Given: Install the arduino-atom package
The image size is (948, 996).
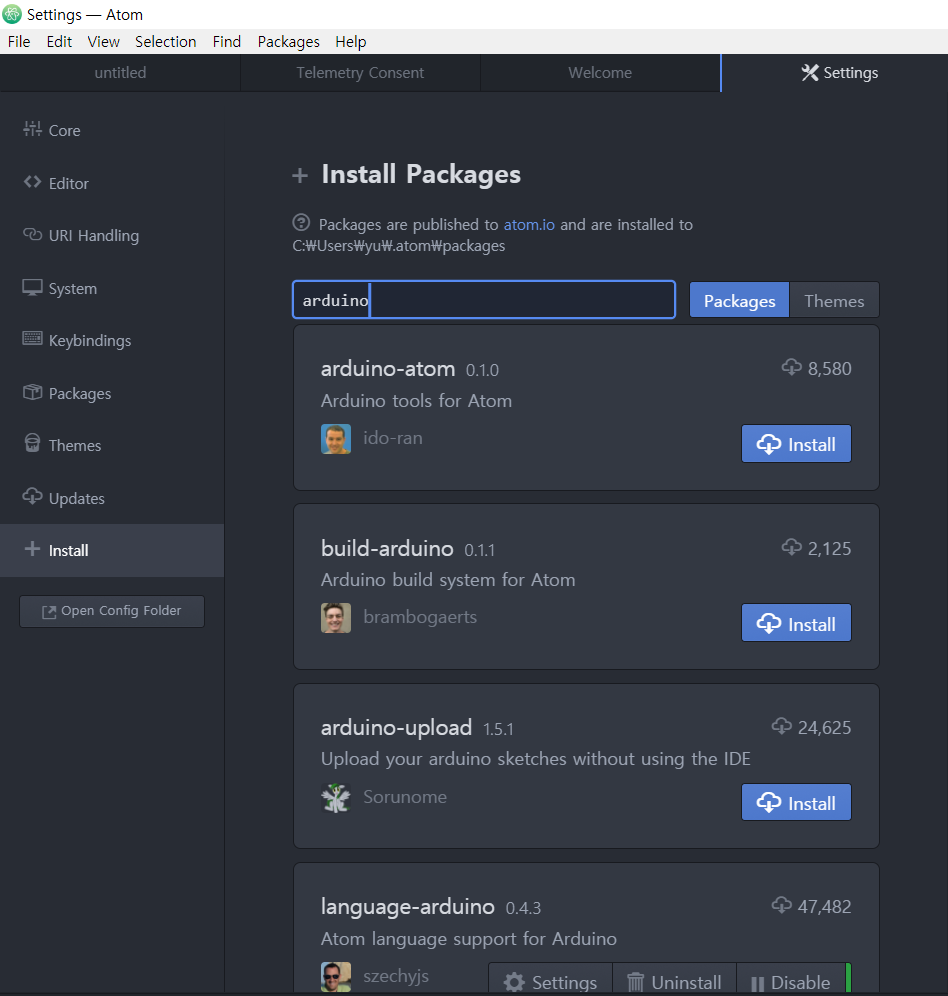Looking at the screenshot, I should tap(796, 444).
